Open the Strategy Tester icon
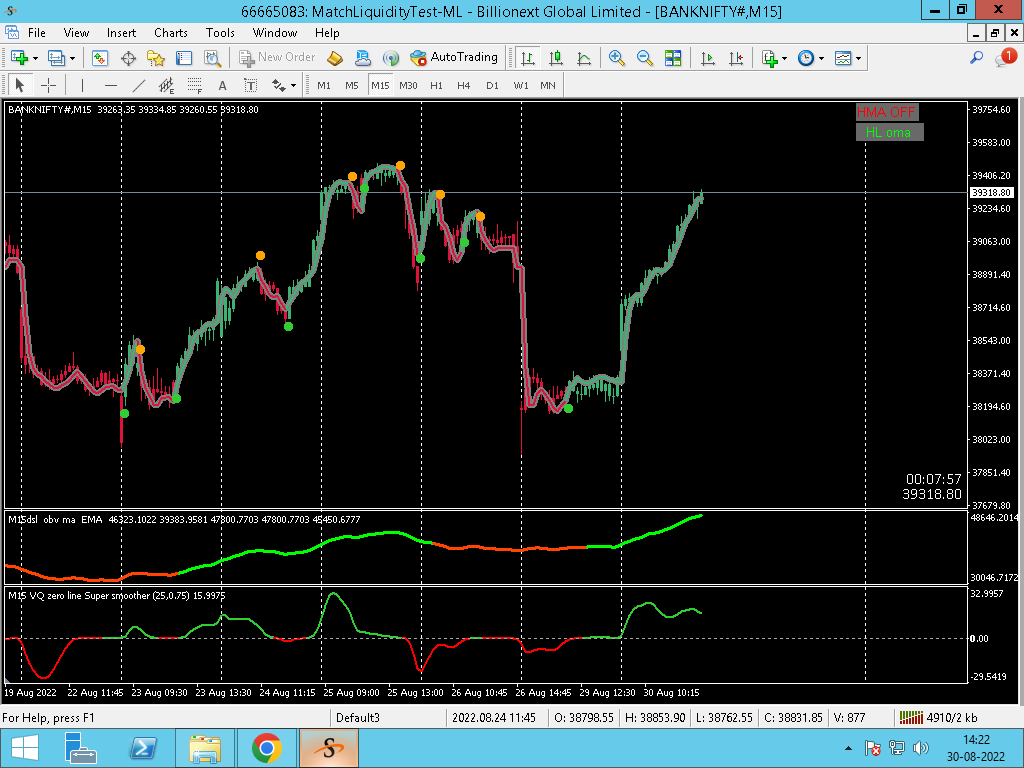This screenshot has width=1024, height=768. pos(212,58)
